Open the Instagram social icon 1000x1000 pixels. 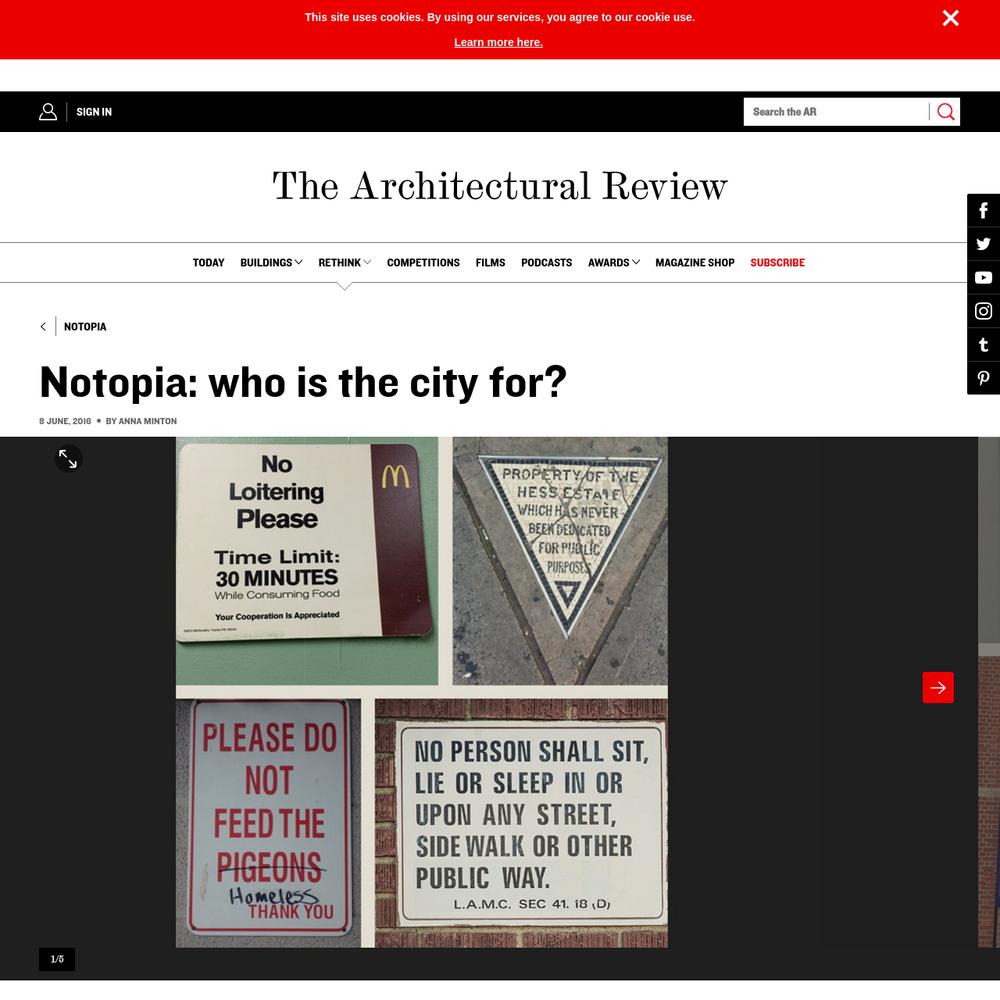(x=983, y=311)
